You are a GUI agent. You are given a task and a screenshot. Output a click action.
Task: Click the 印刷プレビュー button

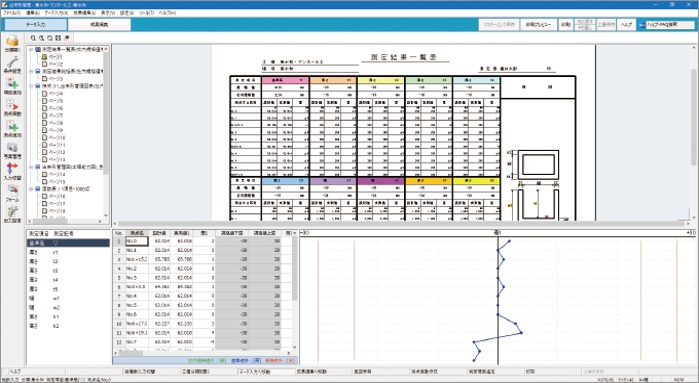tap(539, 25)
